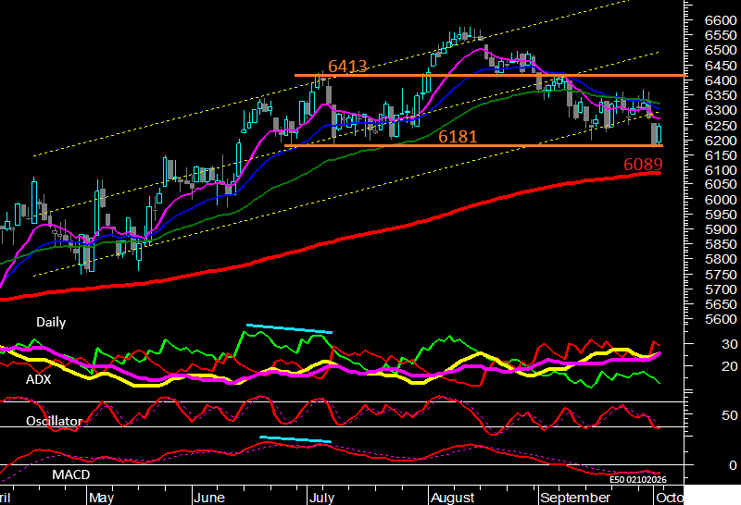Click the cyan divergence line above MACD
The image size is (741, 505).
pos(295,439)
